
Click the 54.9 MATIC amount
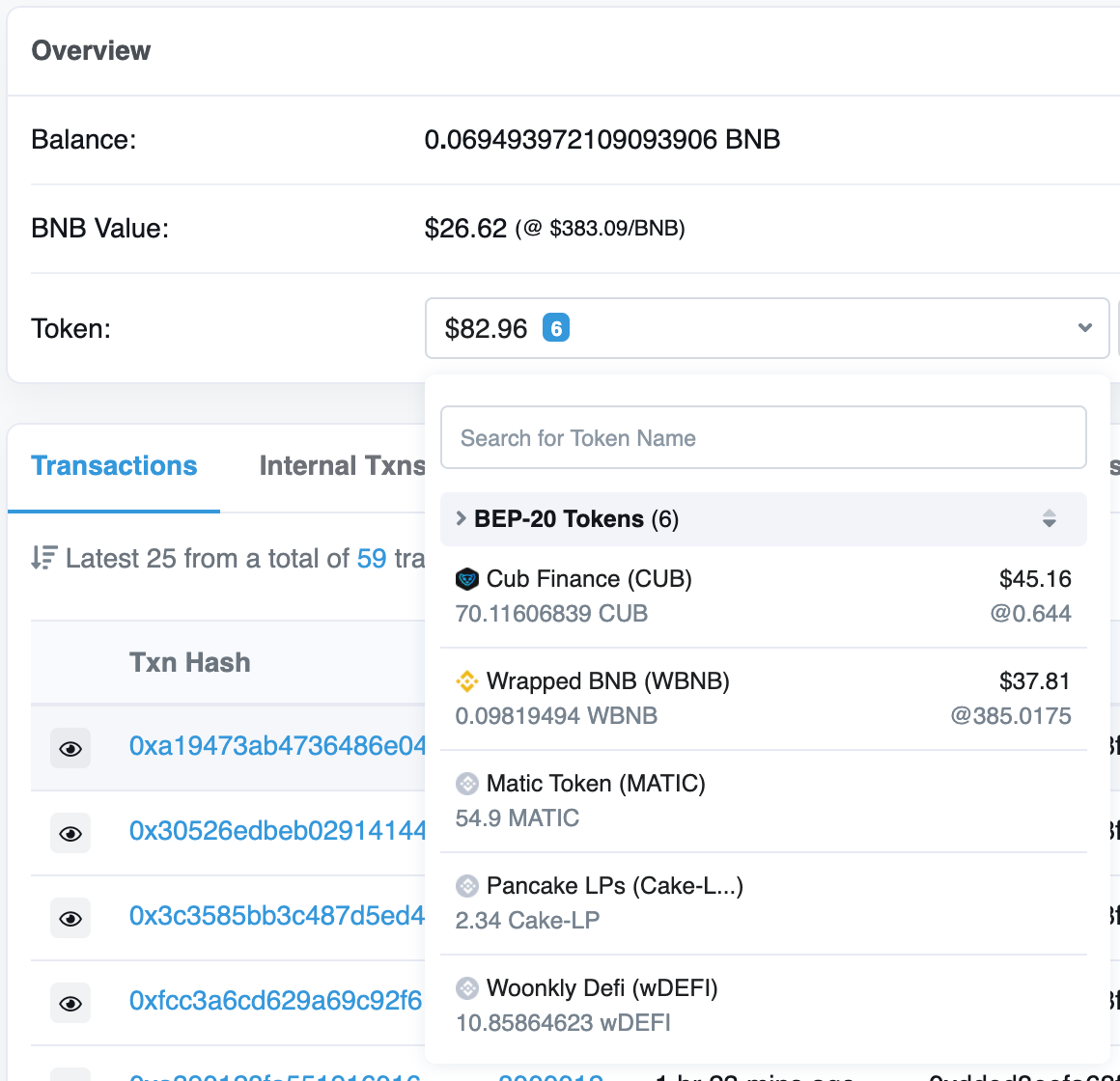tap(518, 818)
